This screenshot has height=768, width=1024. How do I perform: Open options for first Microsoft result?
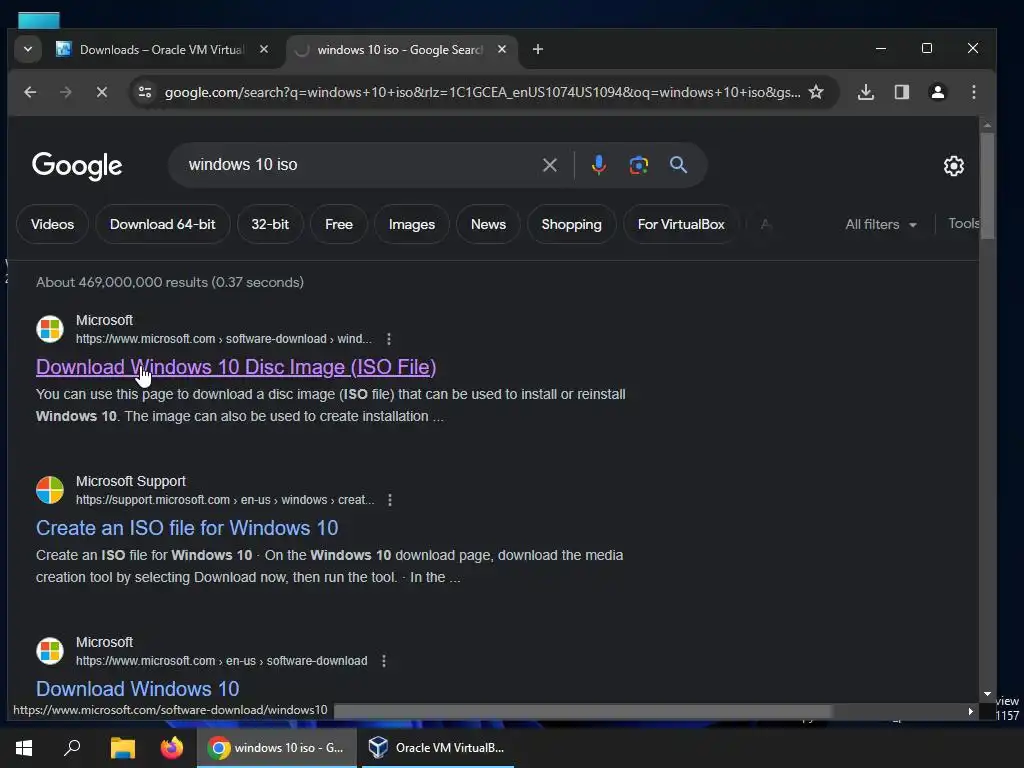click(389, 339)
